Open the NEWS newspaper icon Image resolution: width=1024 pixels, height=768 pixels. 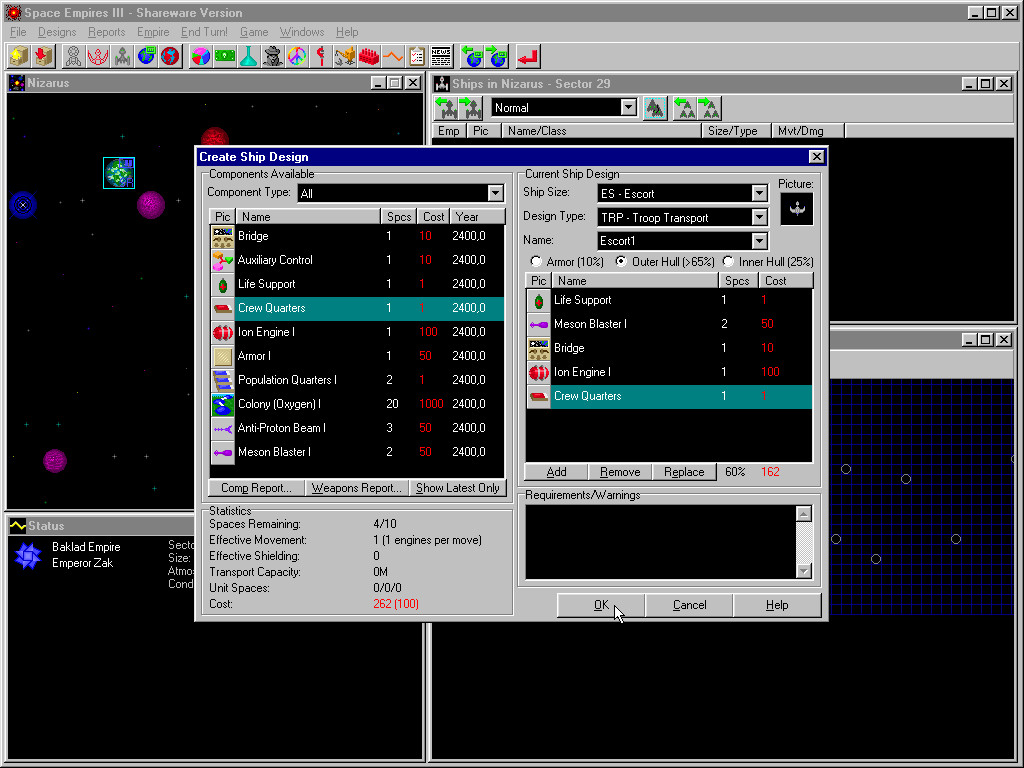(441, 56)
